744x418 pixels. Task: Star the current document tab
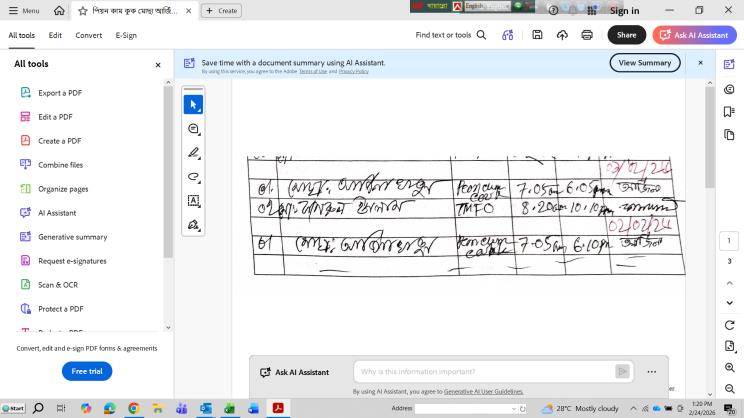[82, 10]
